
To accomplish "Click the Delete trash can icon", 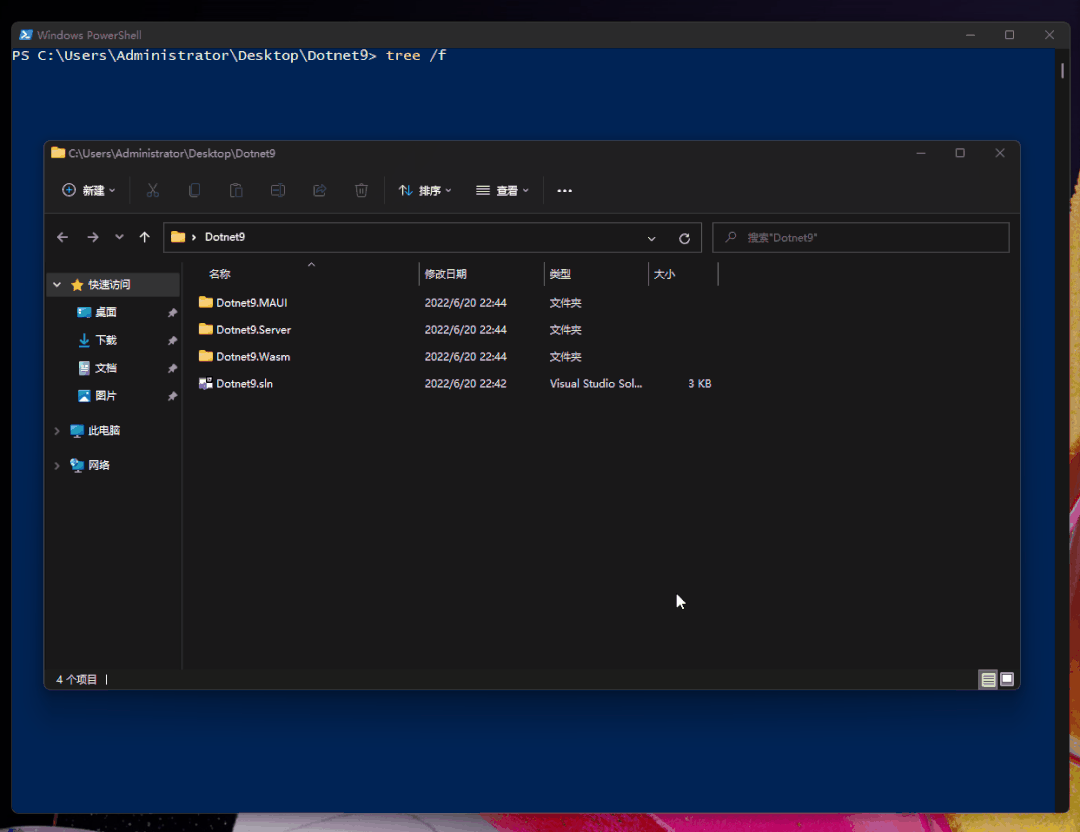I will pos(361,190).
